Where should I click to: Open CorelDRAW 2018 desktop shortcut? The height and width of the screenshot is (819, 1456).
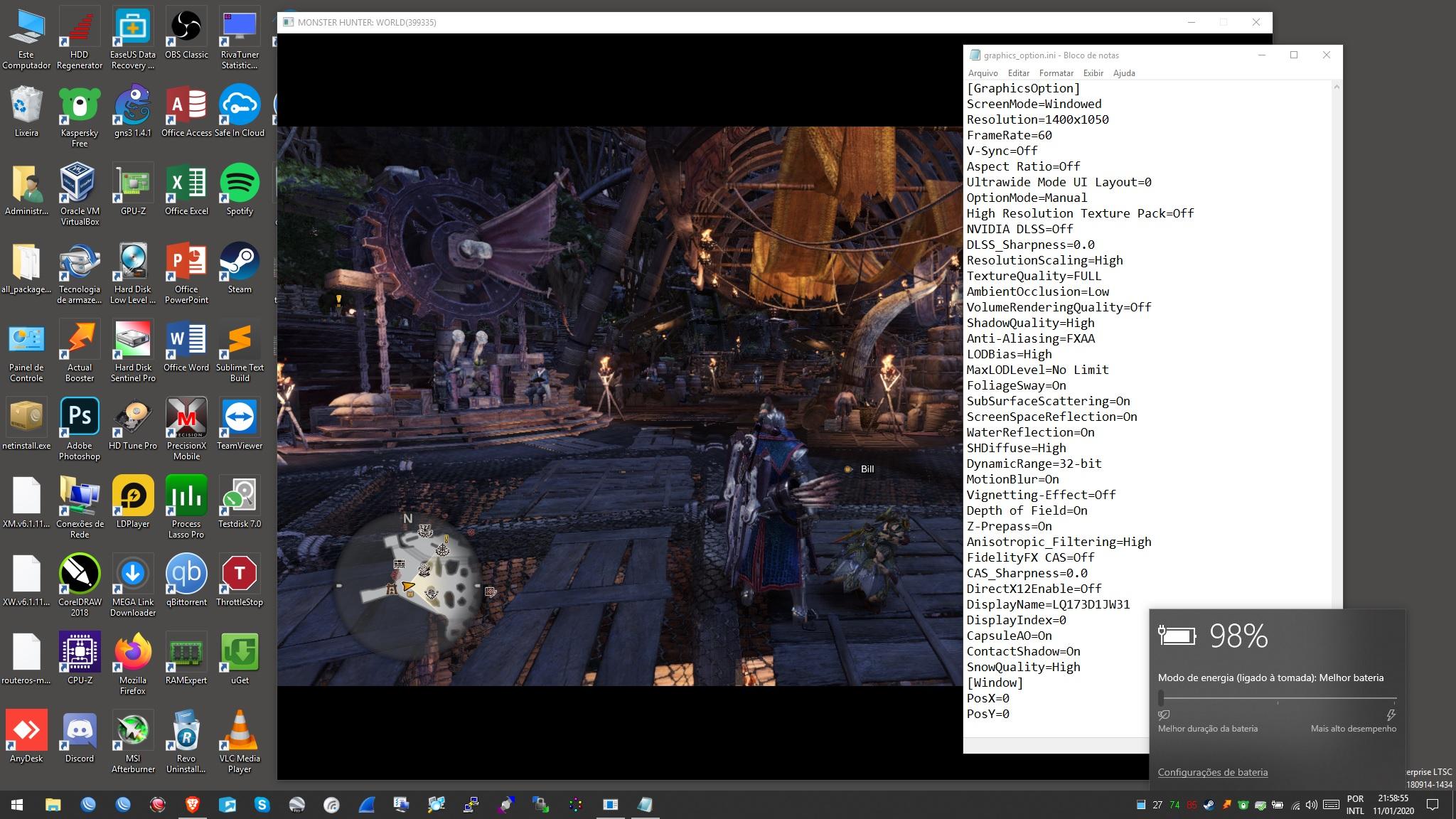click(80, 584)
